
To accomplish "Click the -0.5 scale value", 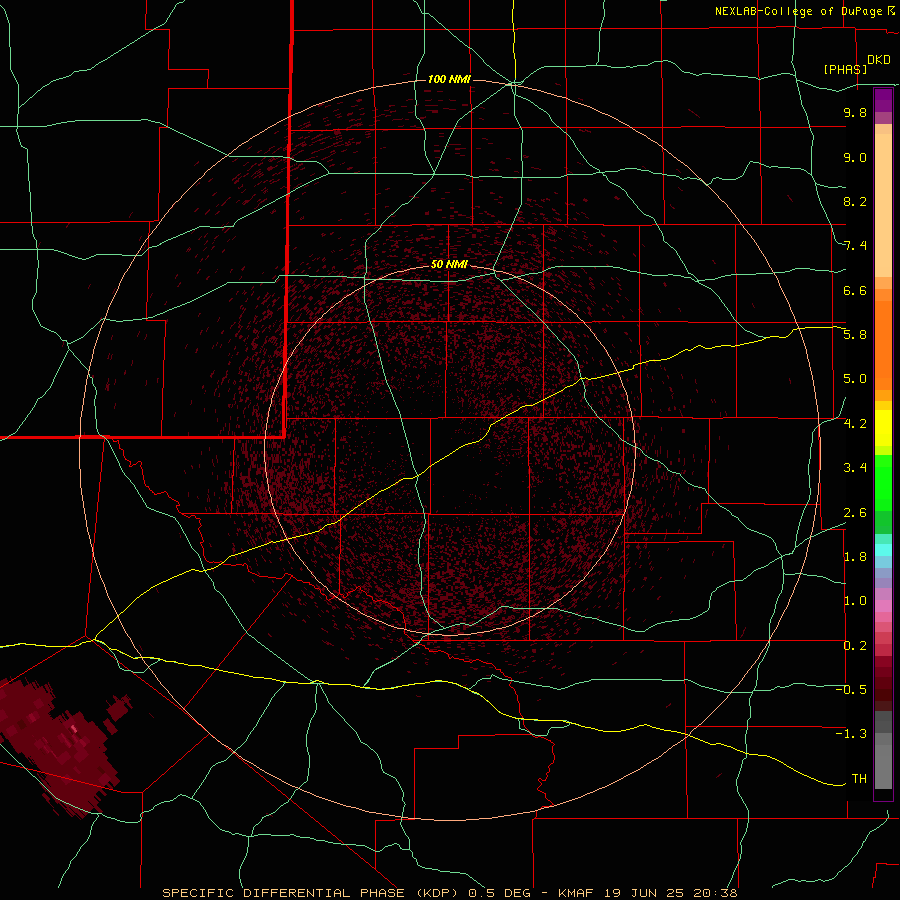I will (x=851, y=690).
